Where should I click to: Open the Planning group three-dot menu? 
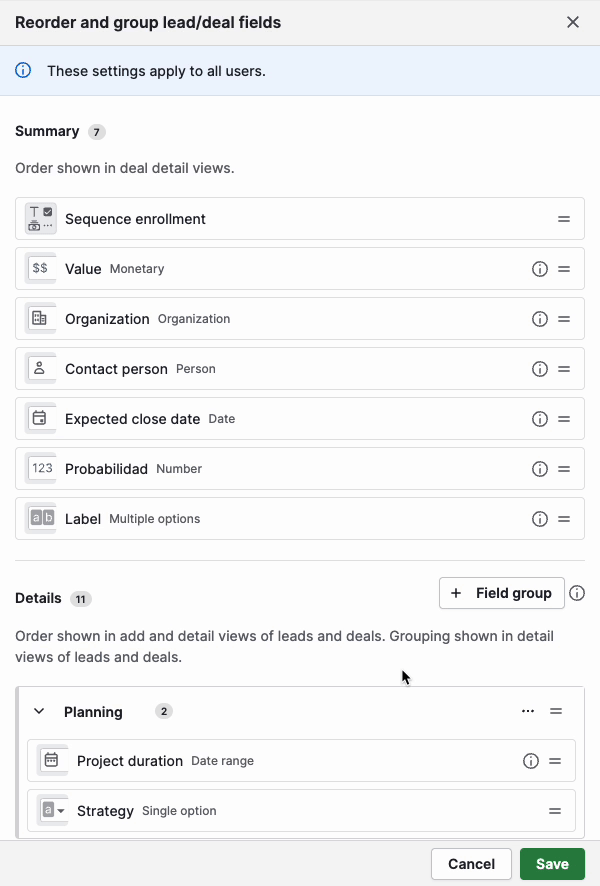click(528, 712)
